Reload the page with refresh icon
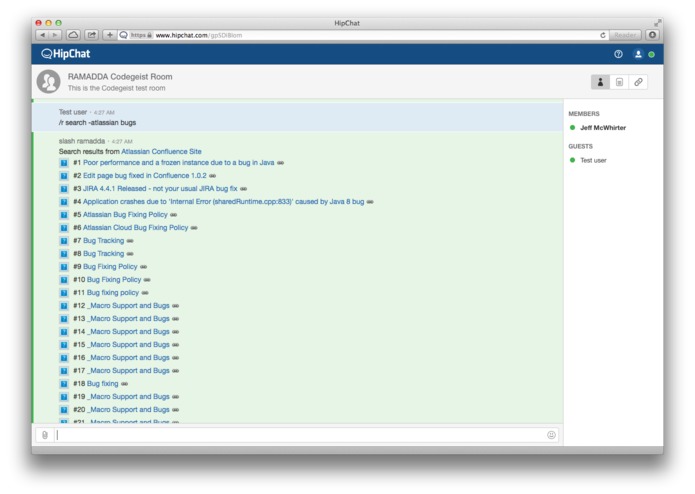695x494 pixels. pyautogui.click(x=603, y=35)
